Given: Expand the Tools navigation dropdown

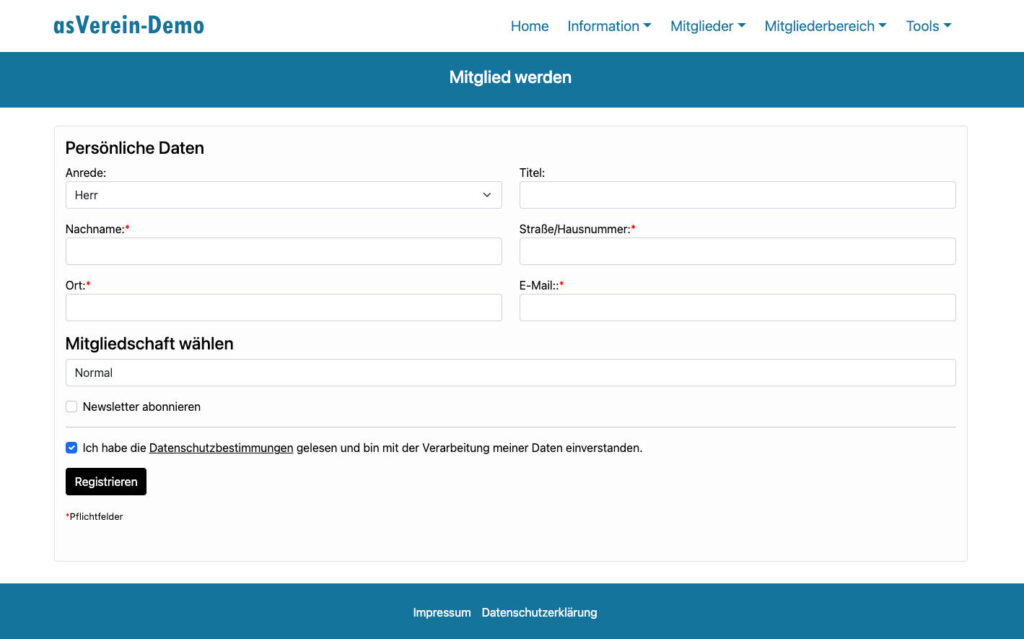Looking at the screenshot, I should pos(928,26).
